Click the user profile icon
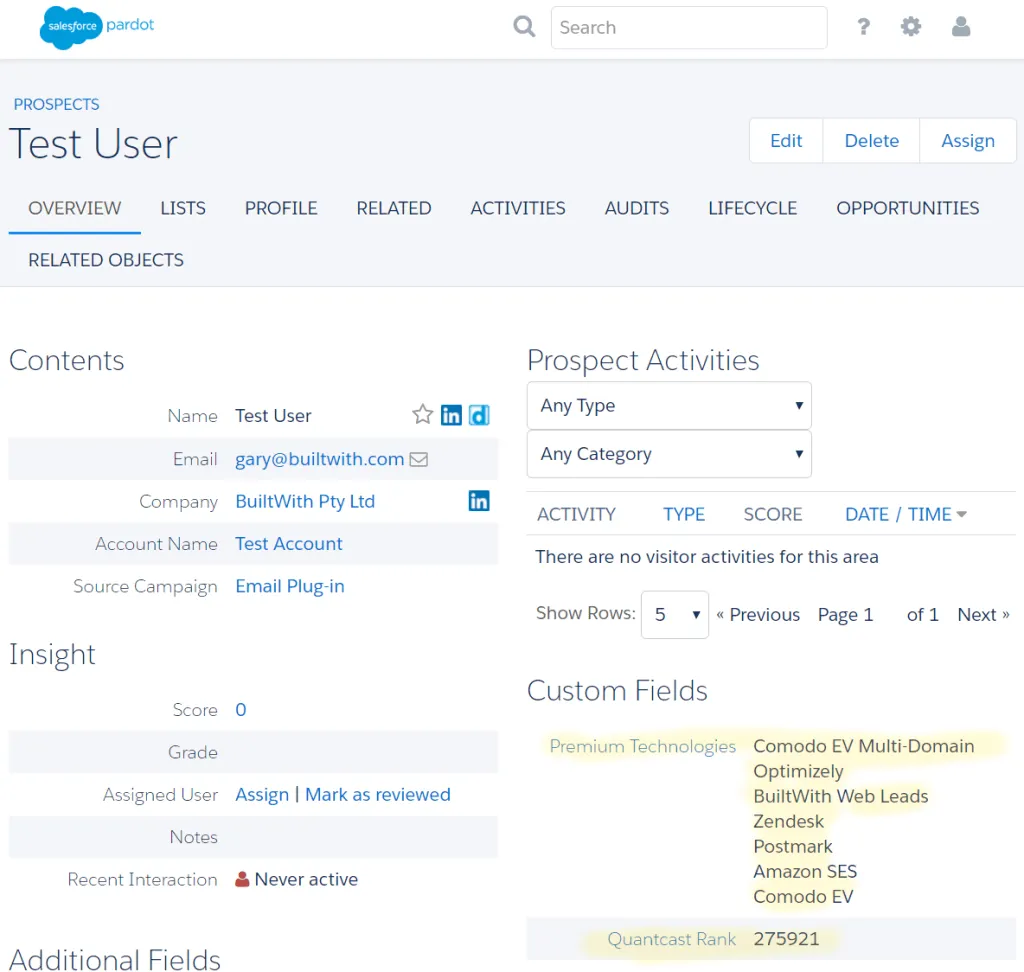 961,27
